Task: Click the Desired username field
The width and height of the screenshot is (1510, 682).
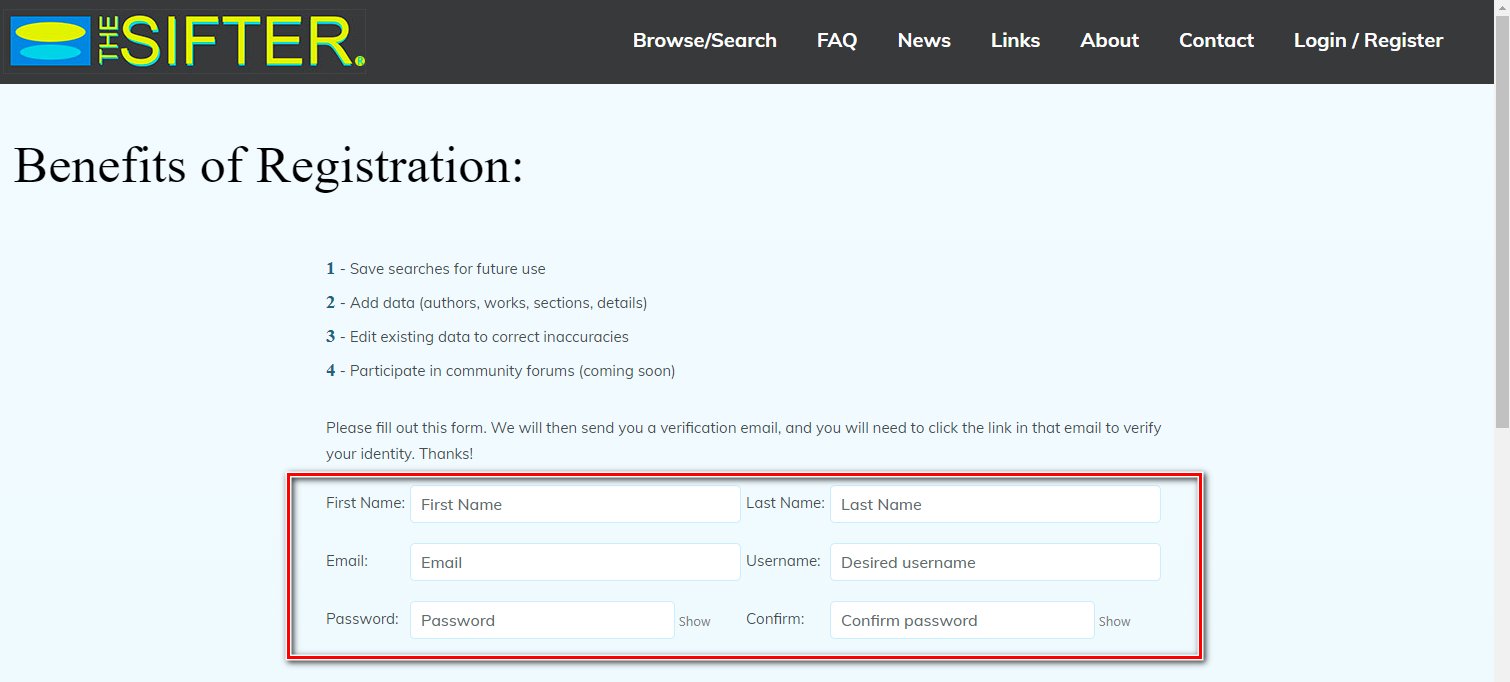Action: [x=995, y=562]
